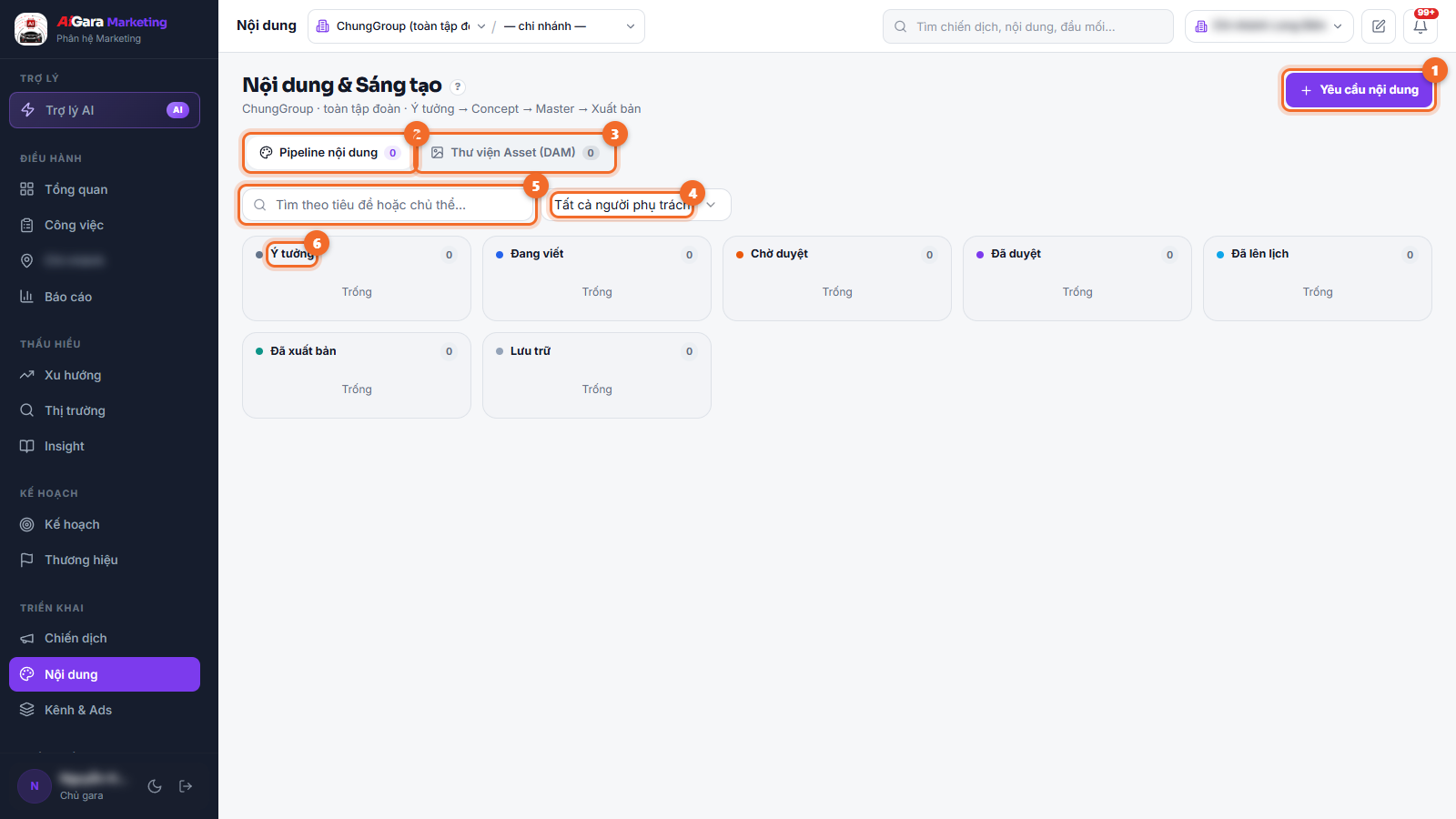Click the notification bell icon
This screenshot has width=1456, height=819.
pyautogui.click(x=1421, y=26)
